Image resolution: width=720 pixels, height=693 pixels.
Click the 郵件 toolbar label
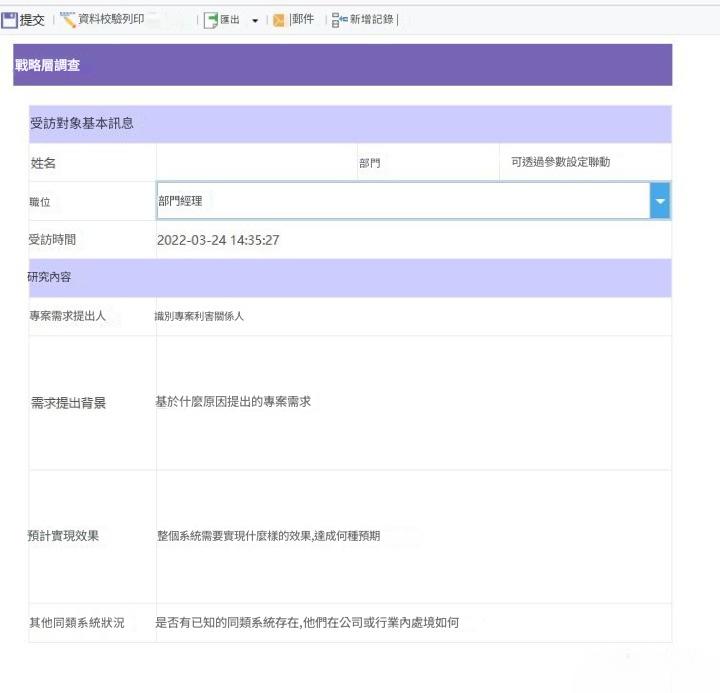click(x=303, y=19)
